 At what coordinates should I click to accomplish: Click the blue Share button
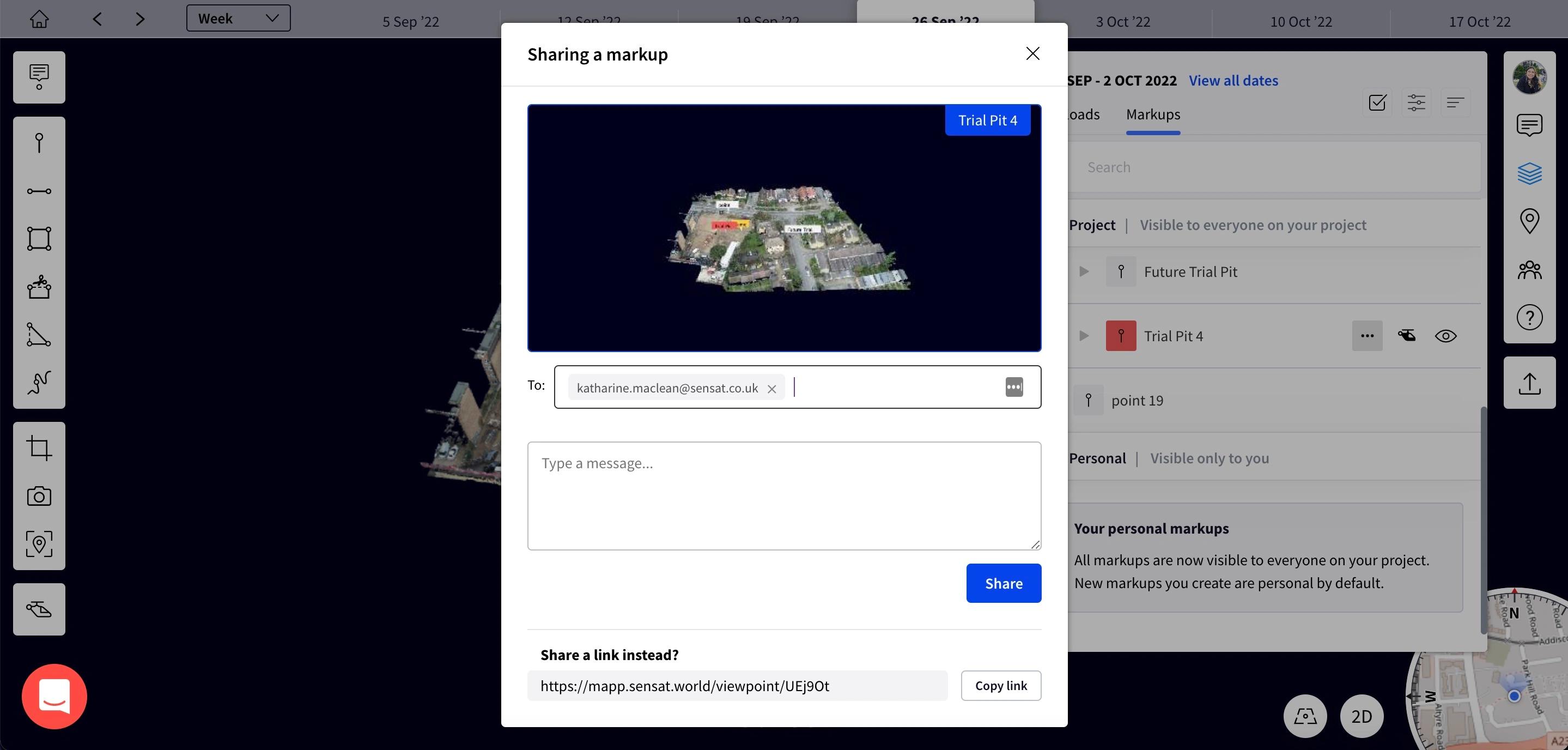point(1003,583)
